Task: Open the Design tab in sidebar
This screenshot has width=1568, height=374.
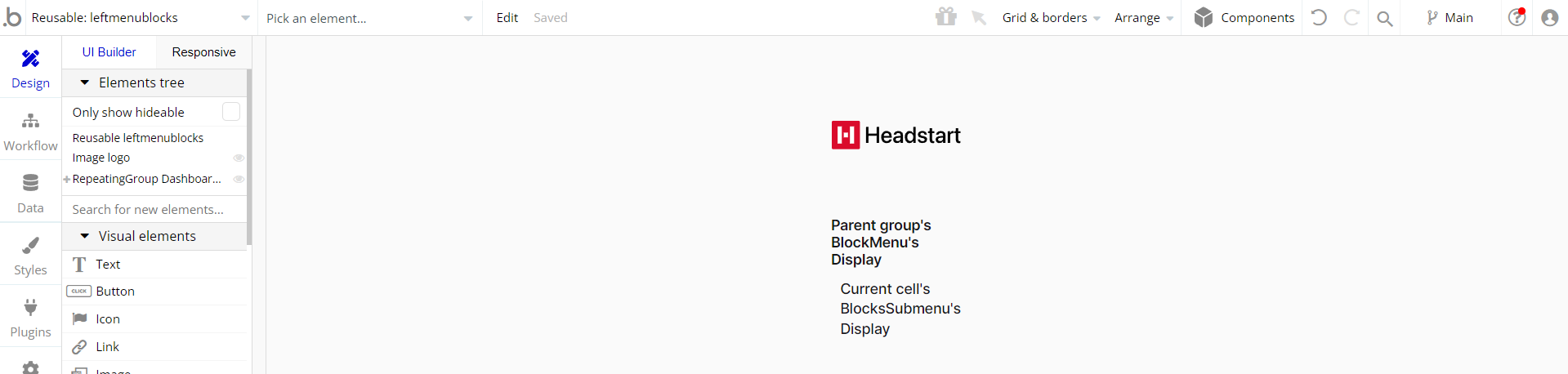Action: click(30, 69)
